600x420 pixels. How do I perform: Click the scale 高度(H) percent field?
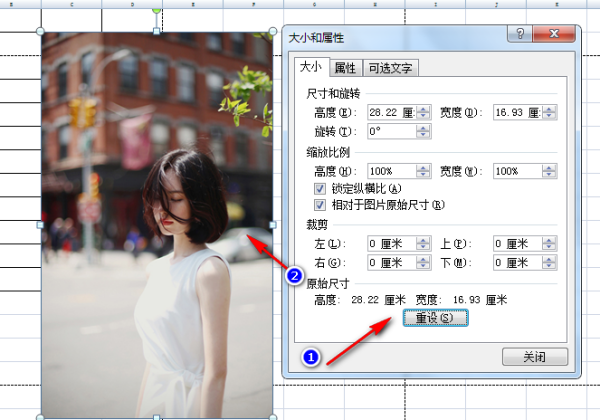[391, 171]
